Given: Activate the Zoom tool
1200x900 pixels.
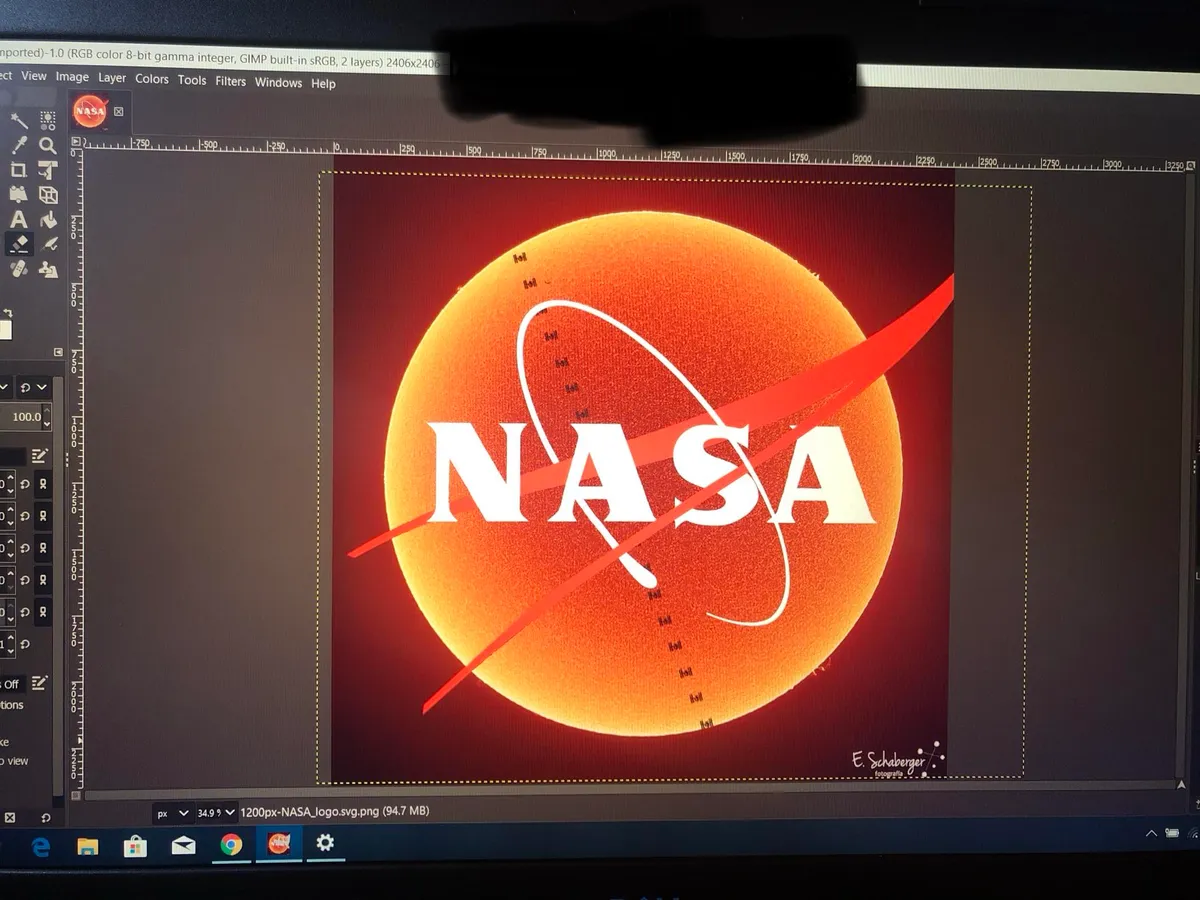Looking at the screenshot, I should pos(48,145).
